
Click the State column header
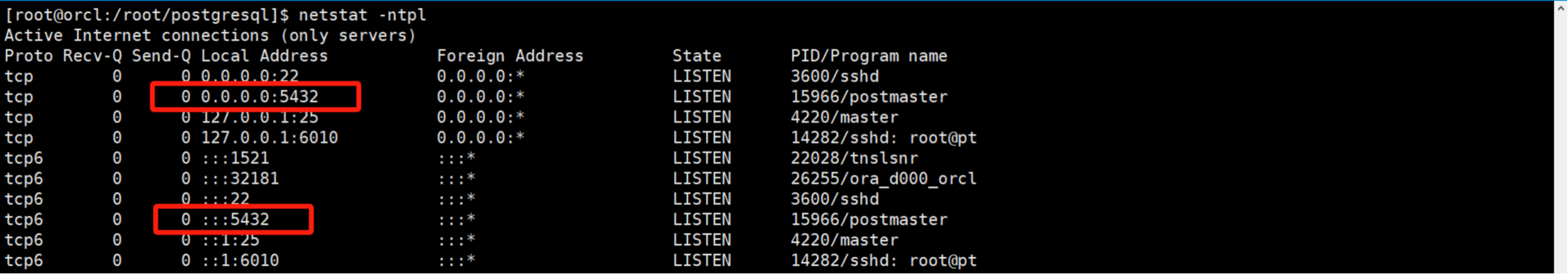(x=696, y=56)
